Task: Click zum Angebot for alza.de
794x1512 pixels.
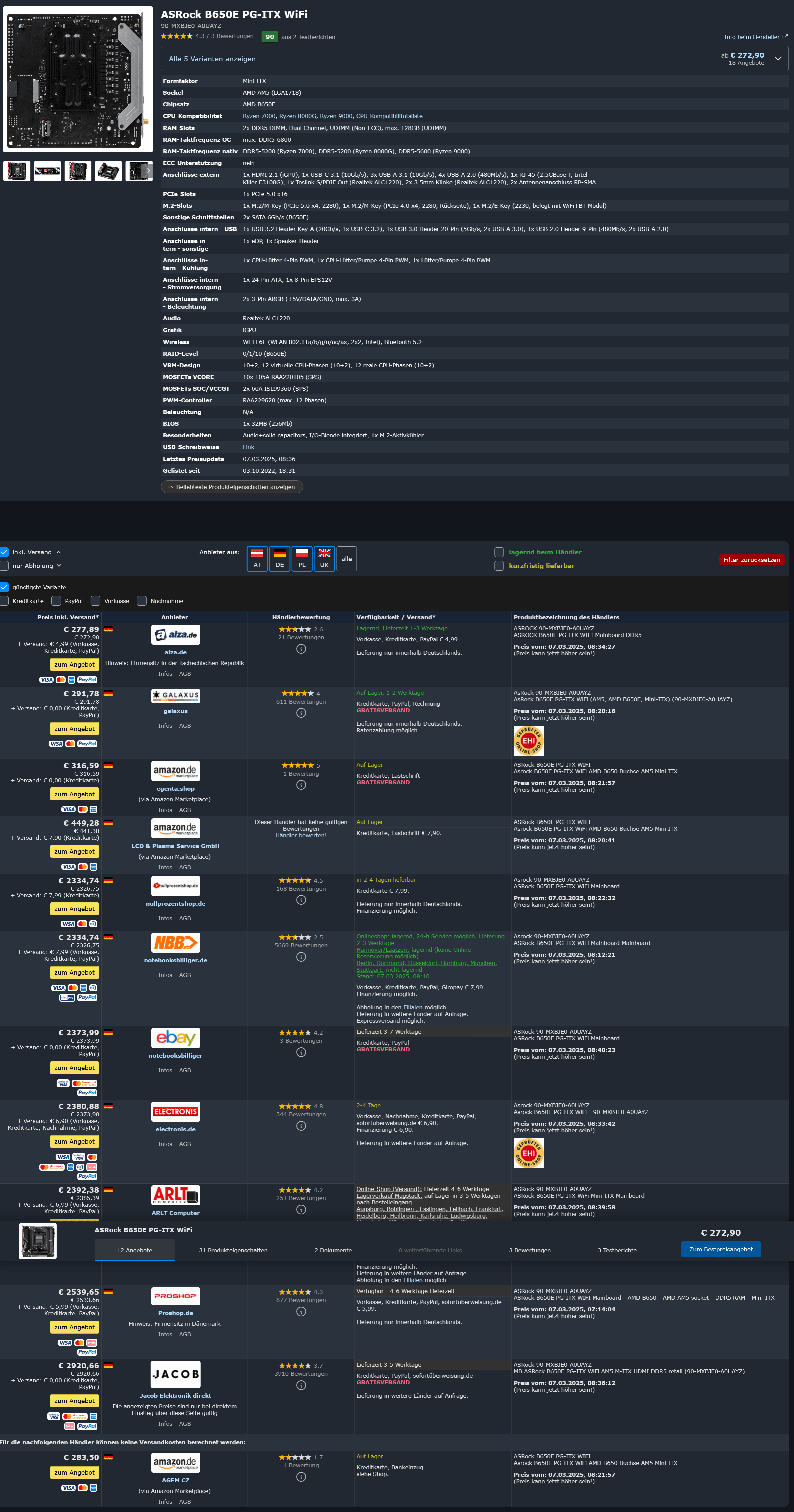Action: (x=74, y=664)
